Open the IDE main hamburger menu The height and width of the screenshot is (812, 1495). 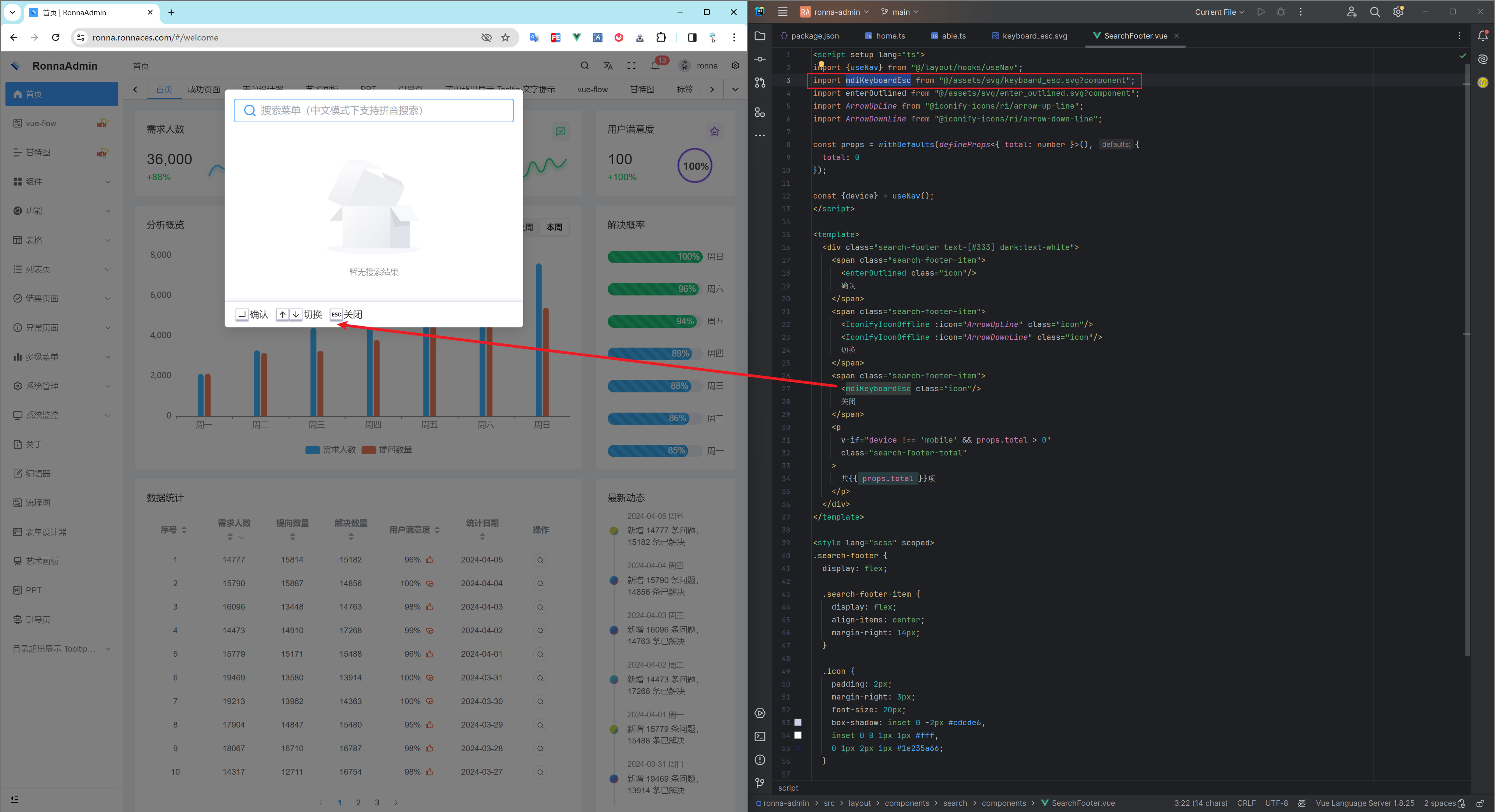[782, 12]
